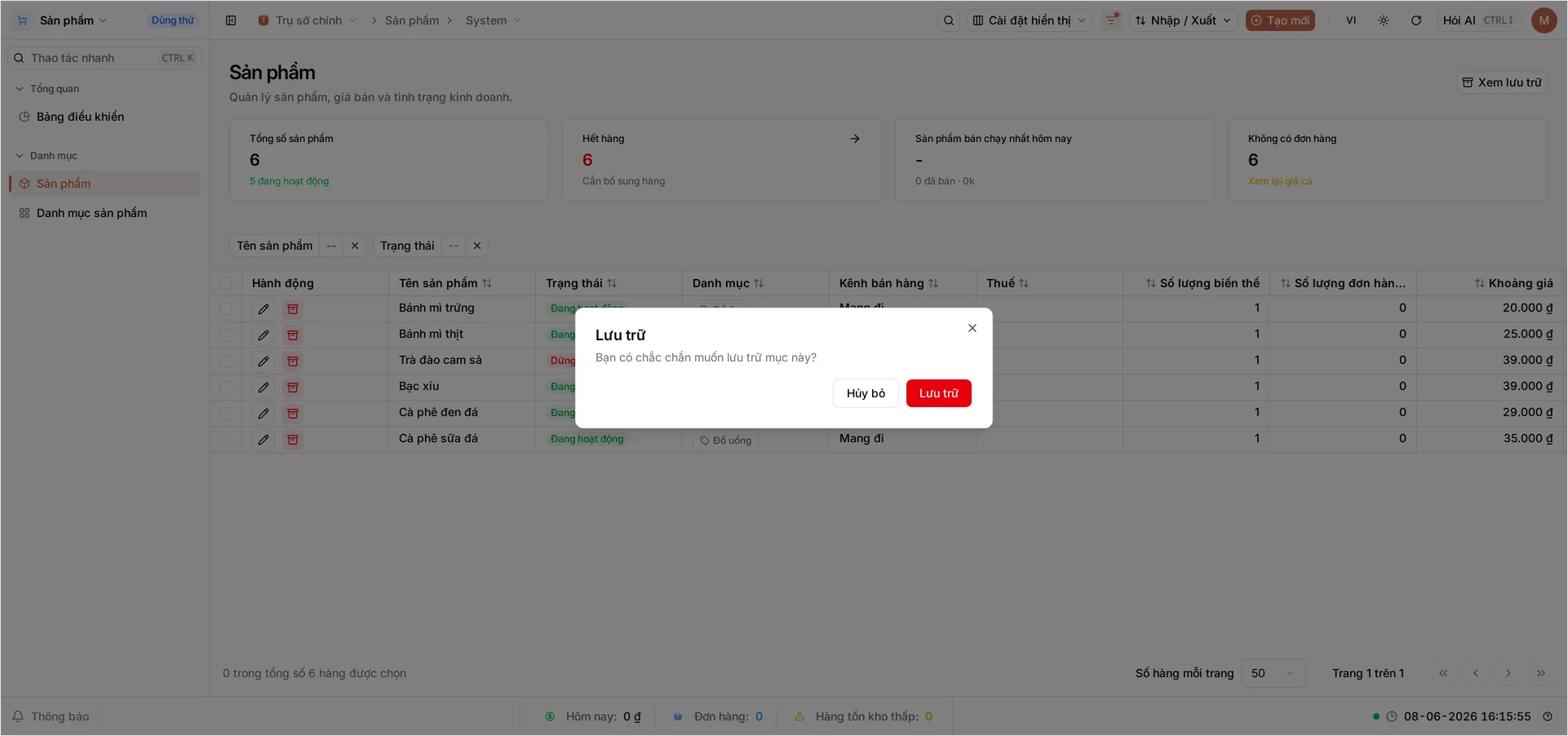
Task: Edit Bạc xỉu with pencil icon
Action: (x=264, y=388)
